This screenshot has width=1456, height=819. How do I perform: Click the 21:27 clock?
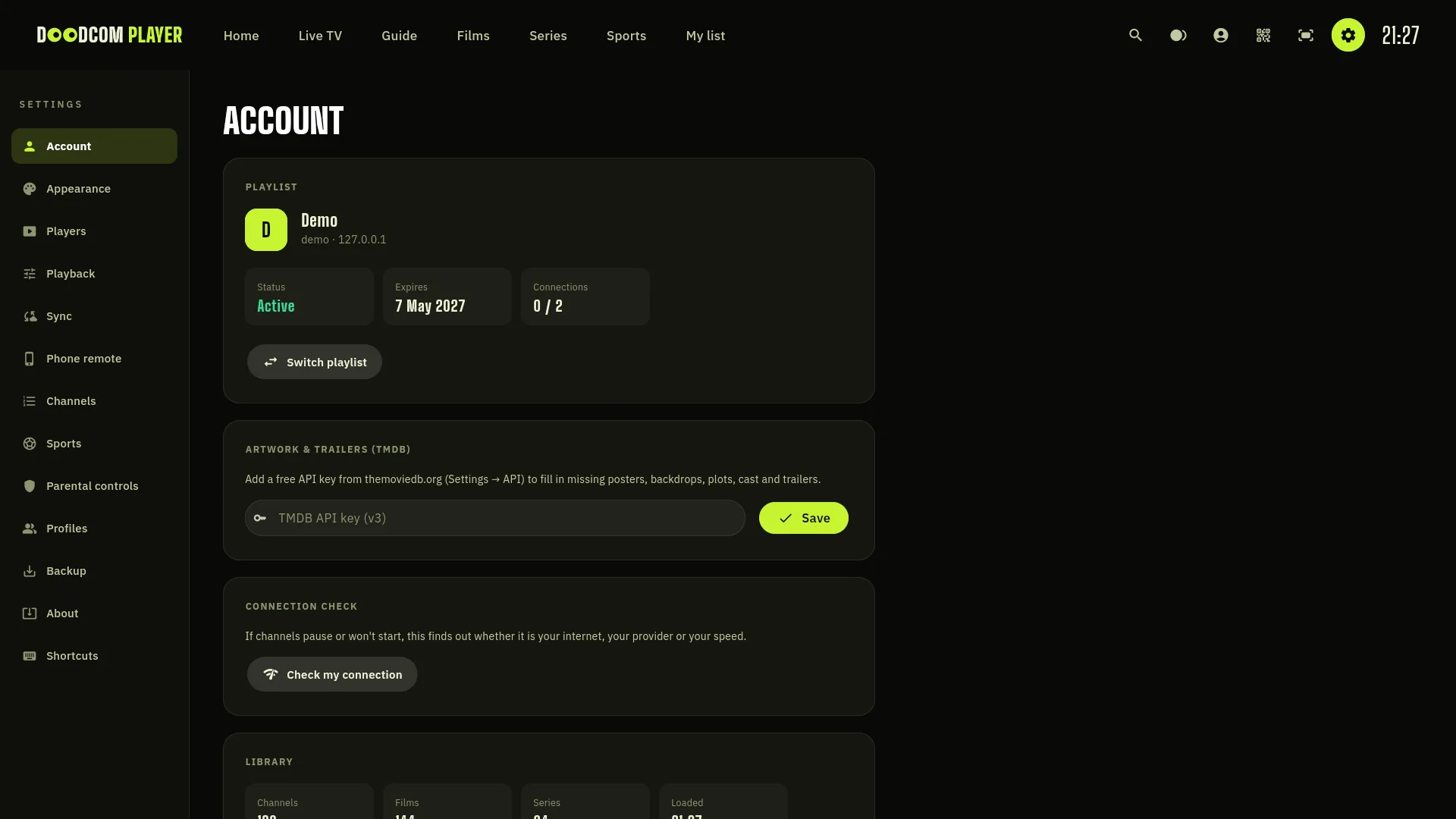pos(1400,35)
